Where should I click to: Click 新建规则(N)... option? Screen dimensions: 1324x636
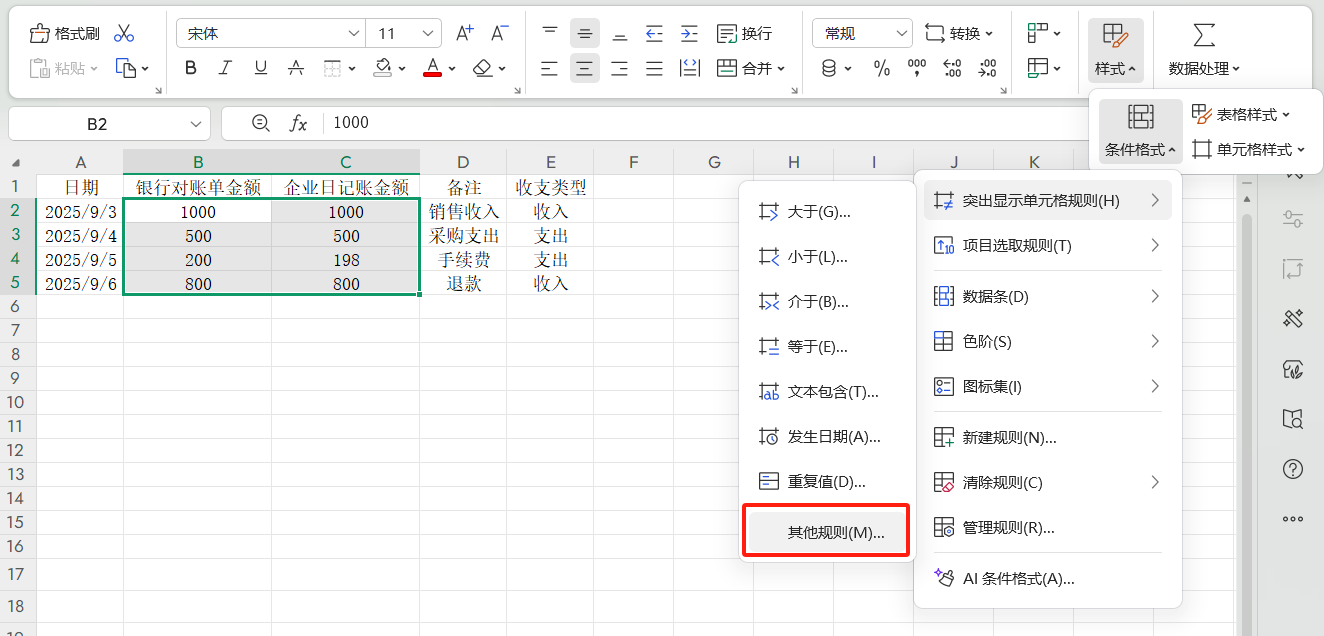(1008, 437)
